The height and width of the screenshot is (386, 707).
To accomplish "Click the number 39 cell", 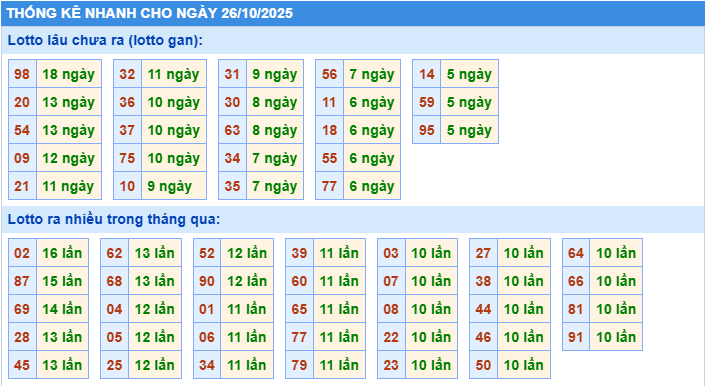I will [299, 253].
